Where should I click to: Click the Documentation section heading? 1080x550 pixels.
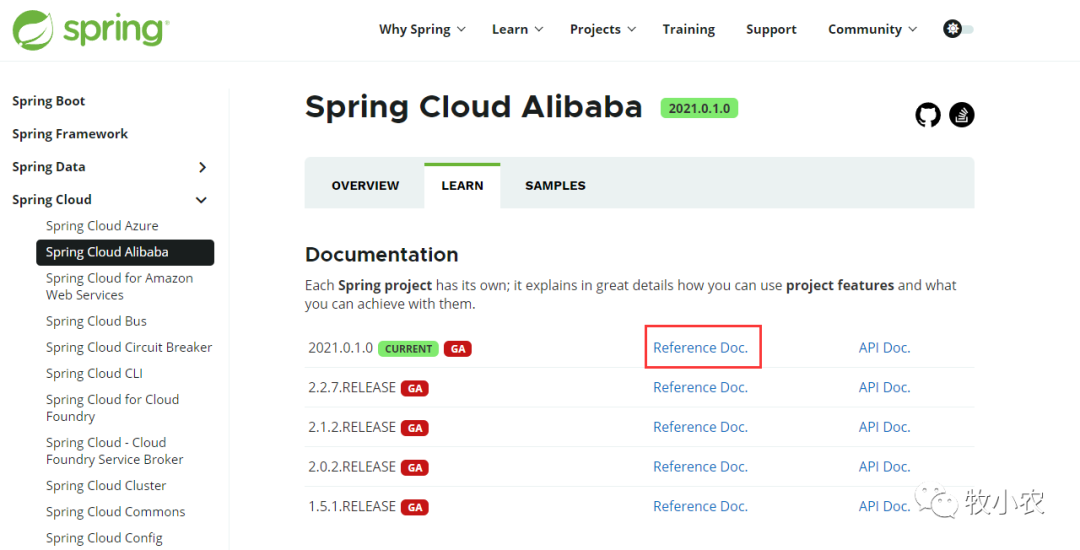point(382,255)
